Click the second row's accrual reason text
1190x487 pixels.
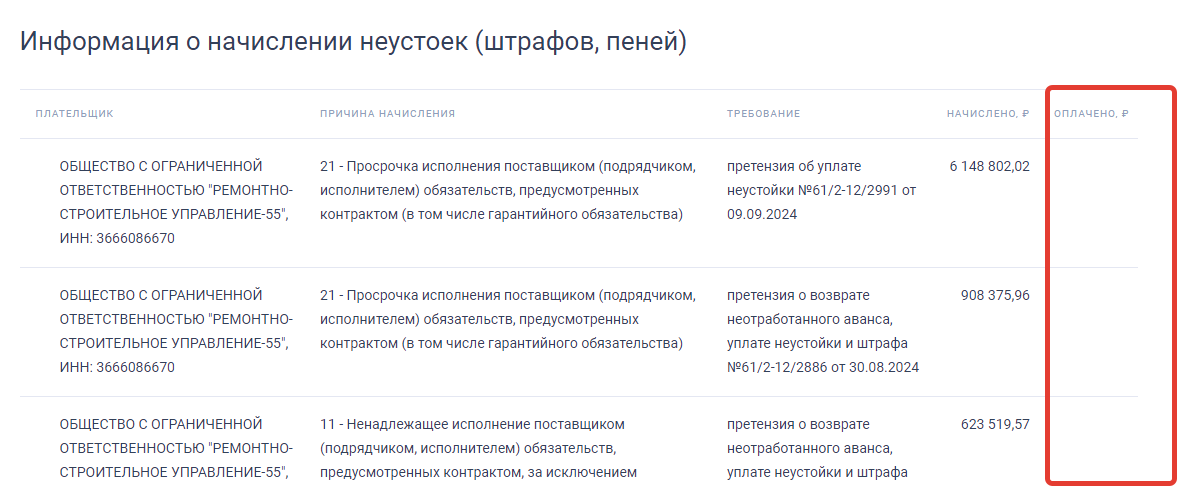coord(507,319)
